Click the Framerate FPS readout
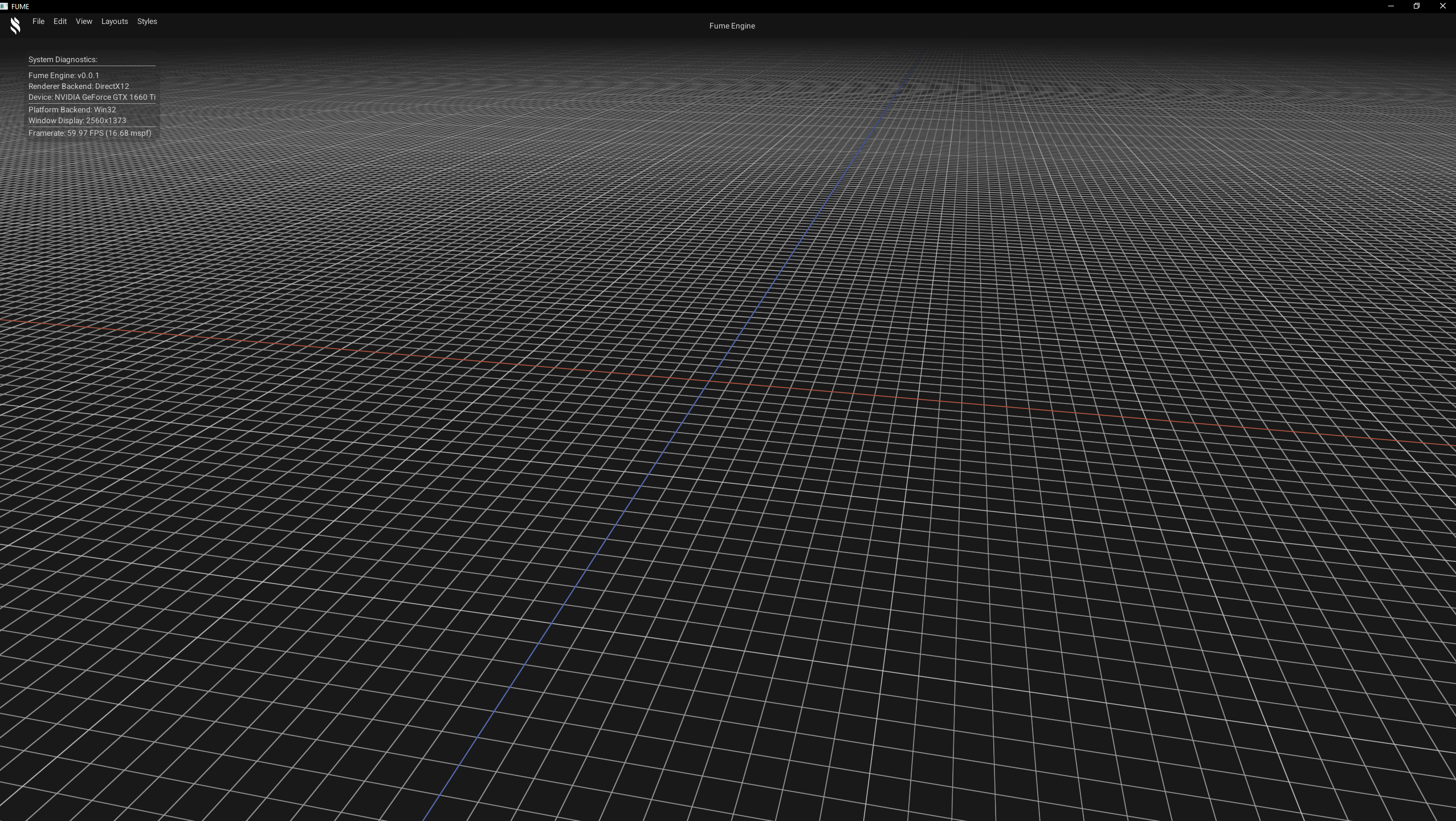 pos(89,133)
